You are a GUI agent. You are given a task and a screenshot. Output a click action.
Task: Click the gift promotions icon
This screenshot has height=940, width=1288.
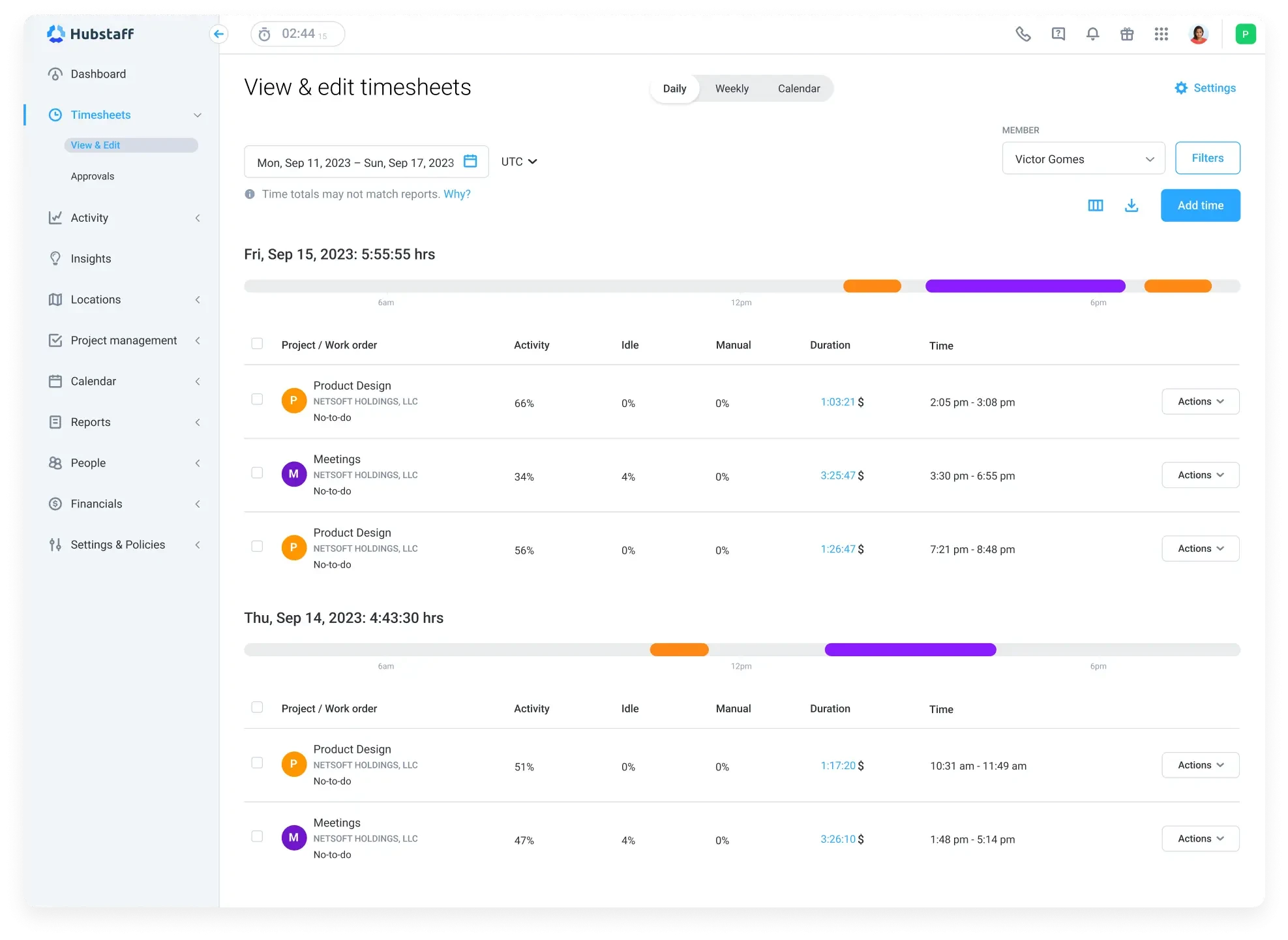pyautogui.click(x=1127, y=34)
